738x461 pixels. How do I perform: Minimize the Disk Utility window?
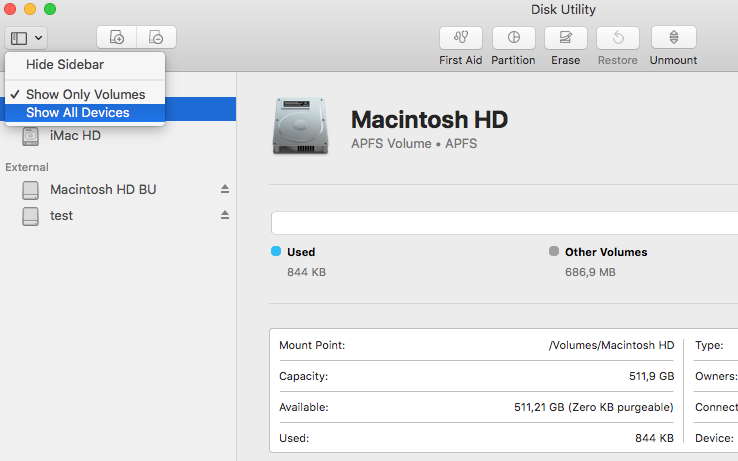(x=30, y=9)
